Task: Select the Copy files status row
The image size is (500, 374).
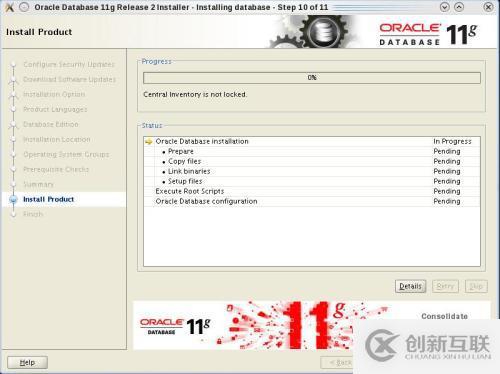Action: (x=312, y=162)
